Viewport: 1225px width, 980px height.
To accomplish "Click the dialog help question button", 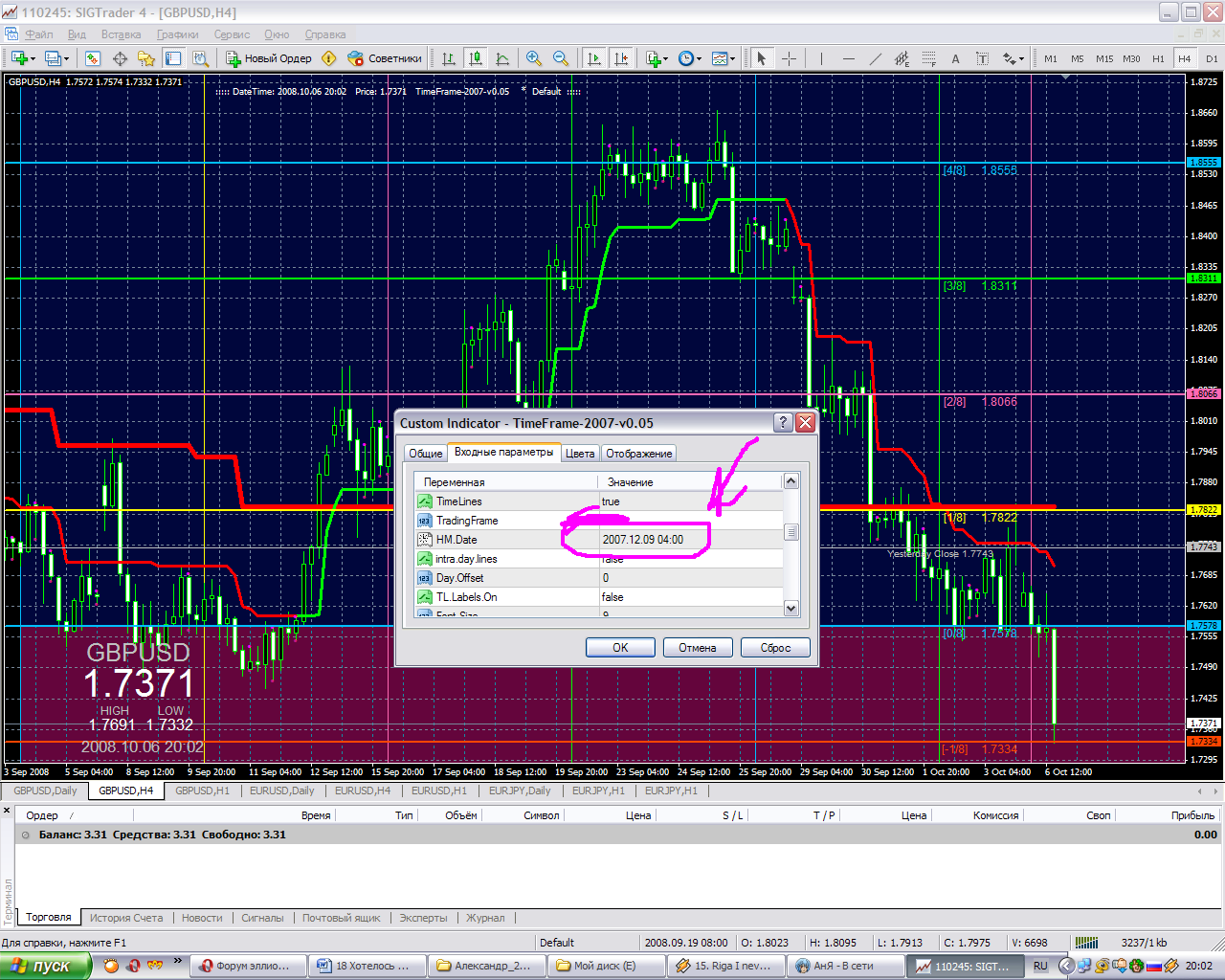I will [x=783, y=422].
